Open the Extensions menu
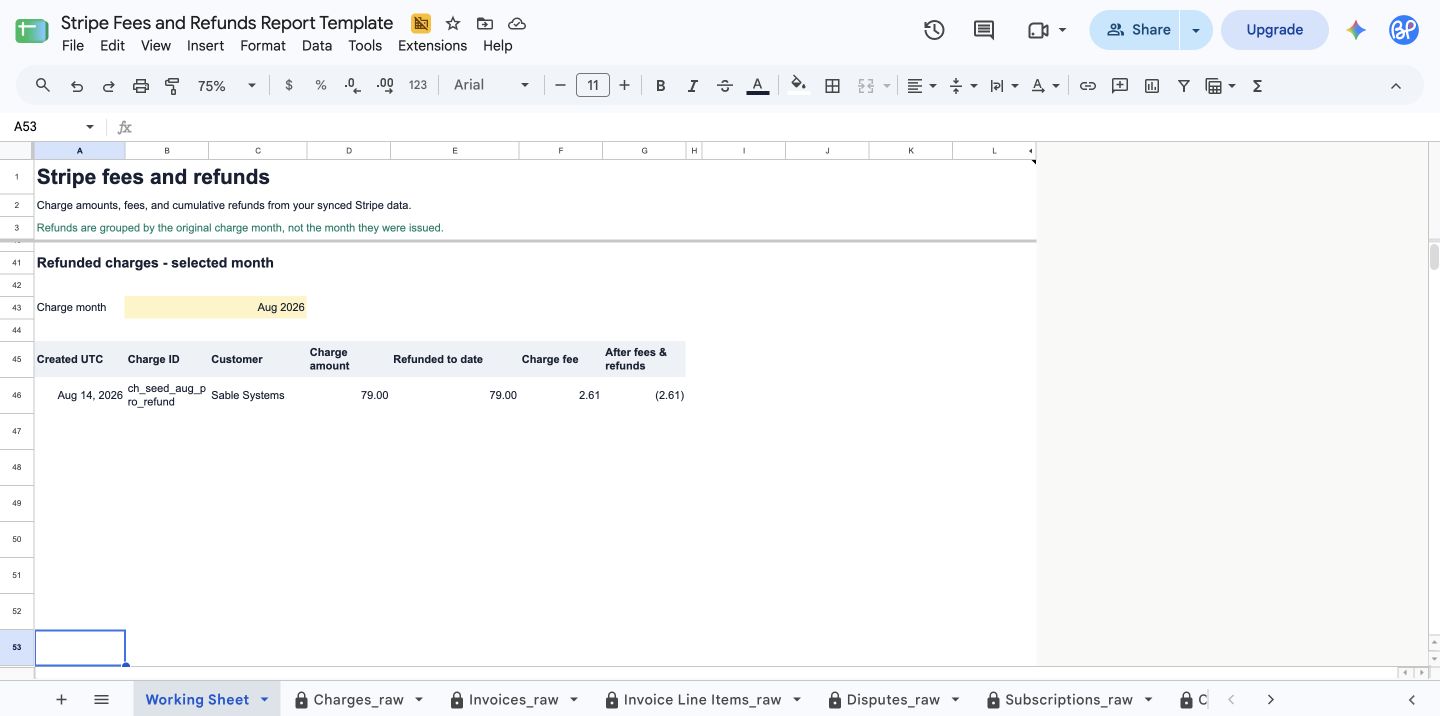Screen dimensions: 1440x716 (x=432, y=45)
